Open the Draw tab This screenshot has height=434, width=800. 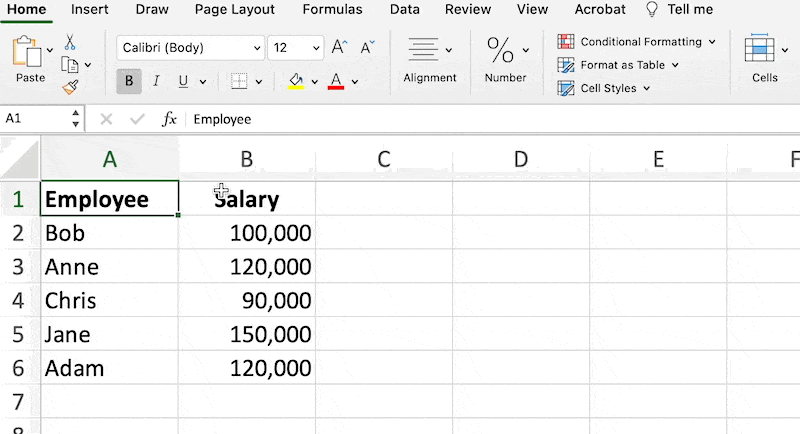(152, 9)
